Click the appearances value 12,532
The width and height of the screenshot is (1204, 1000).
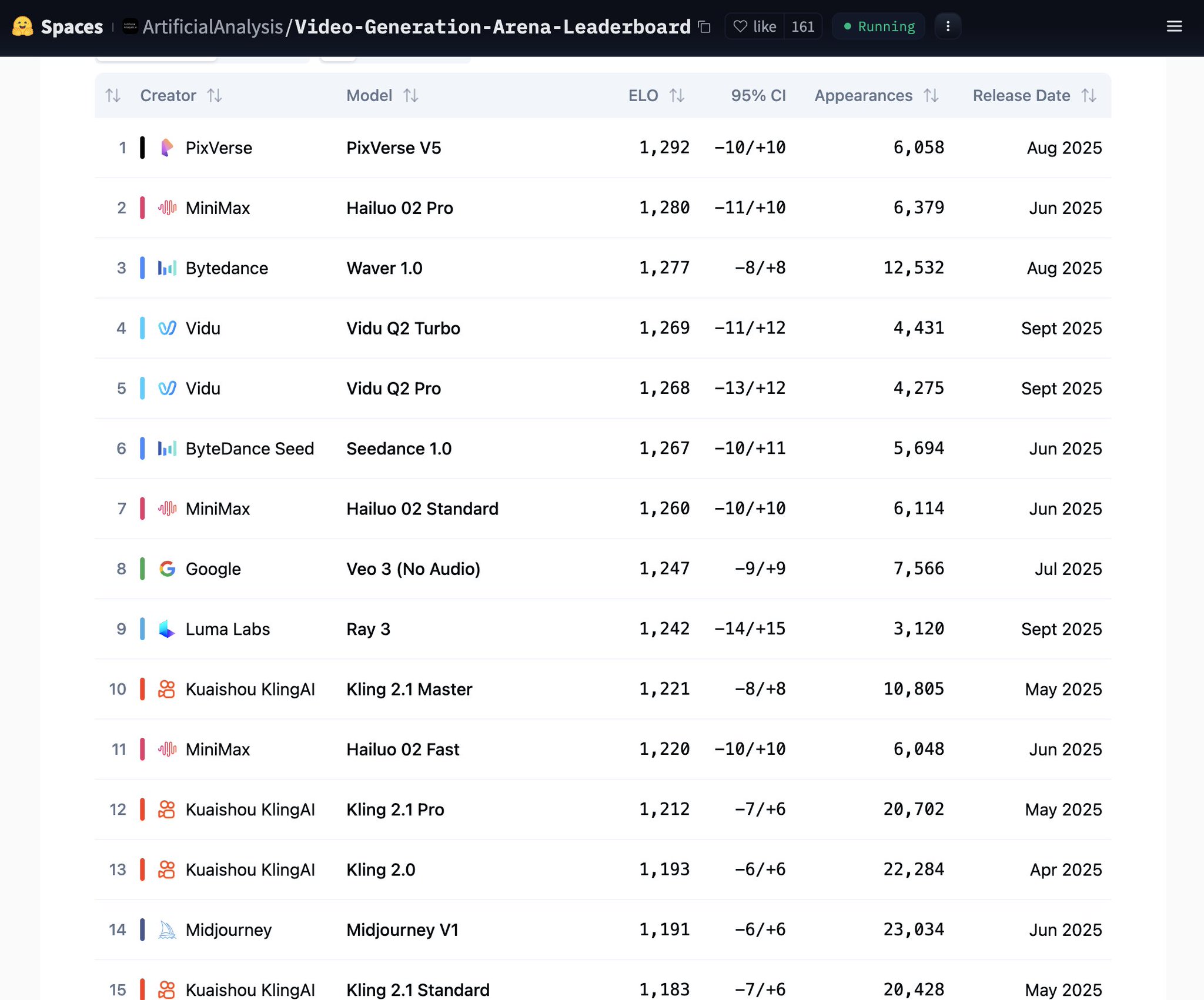pos(914,268)
